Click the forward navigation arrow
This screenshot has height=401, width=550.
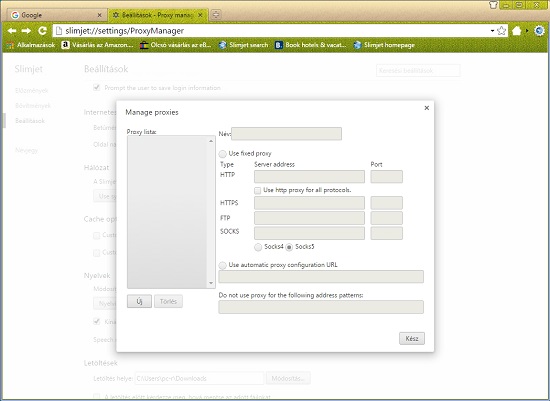pos(26,31)
